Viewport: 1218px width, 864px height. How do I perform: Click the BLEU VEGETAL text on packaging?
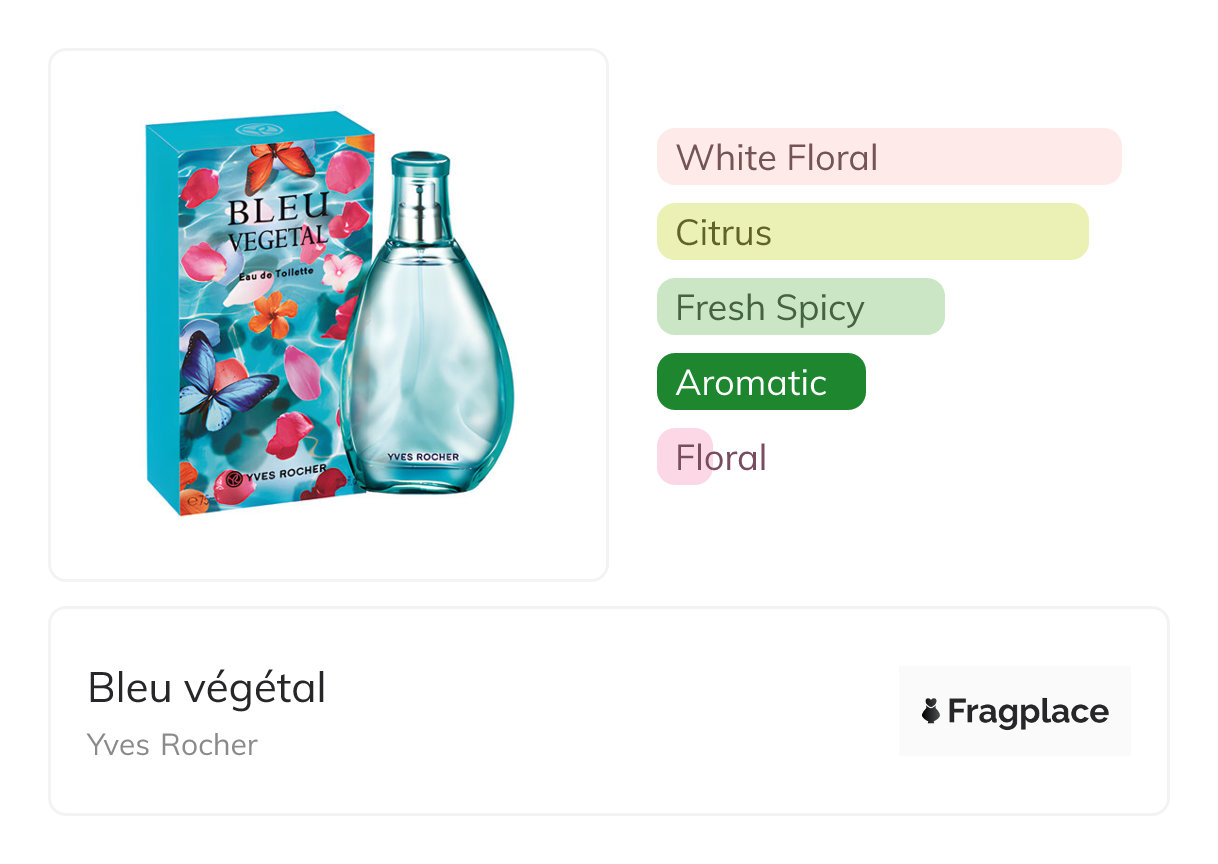pyautogui.click(x=276, y=222)
